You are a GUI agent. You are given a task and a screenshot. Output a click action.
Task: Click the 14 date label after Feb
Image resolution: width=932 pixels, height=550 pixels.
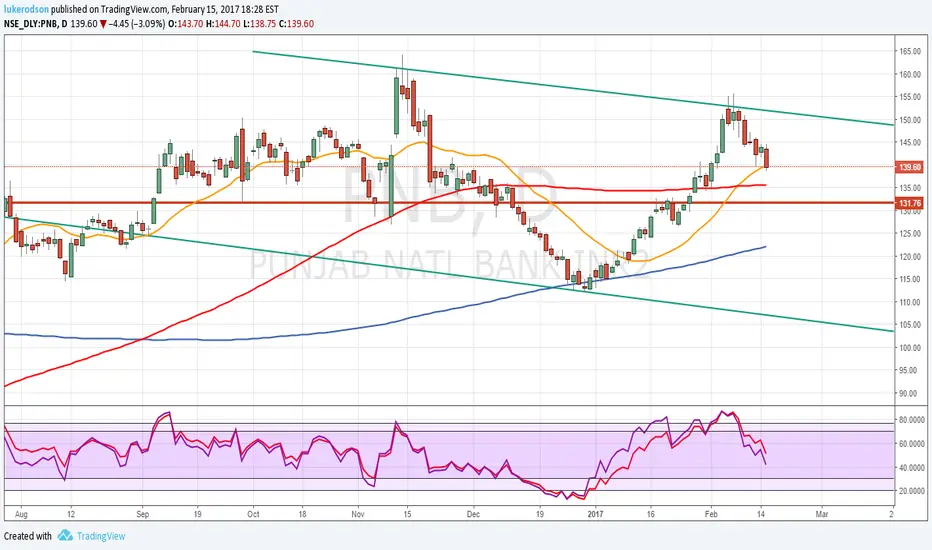(x=761, y=514)
